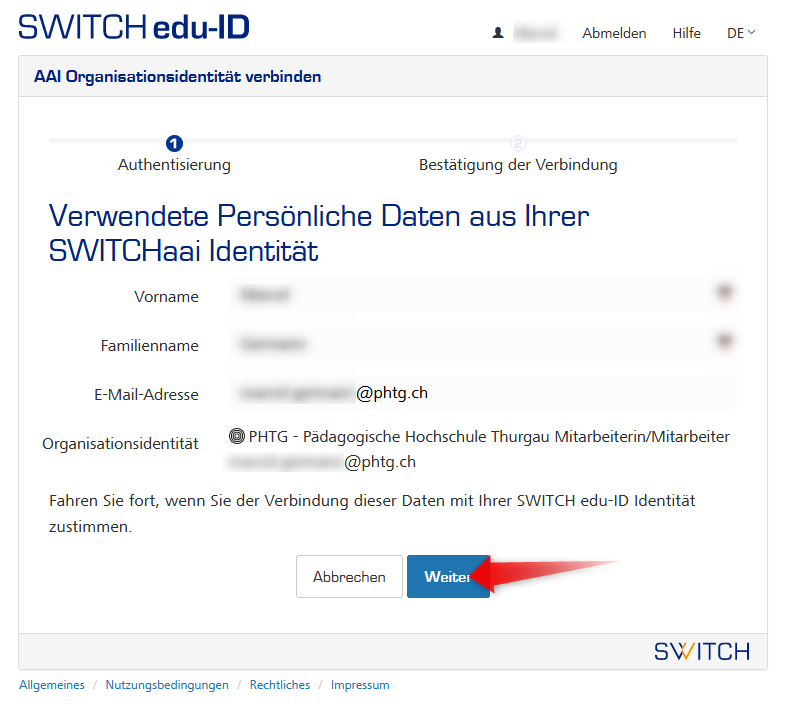Screen dimensions: 811x711
Task: Expand the Vorname dropdown arrow
Action: pyautogui.click(x=724, y=294)
